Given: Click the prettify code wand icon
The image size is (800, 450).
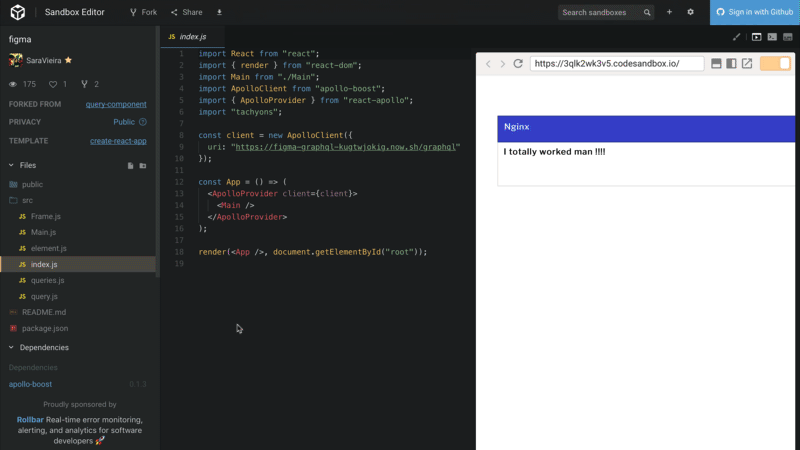Looking at the screenshot, I should (x=736, y=37).
